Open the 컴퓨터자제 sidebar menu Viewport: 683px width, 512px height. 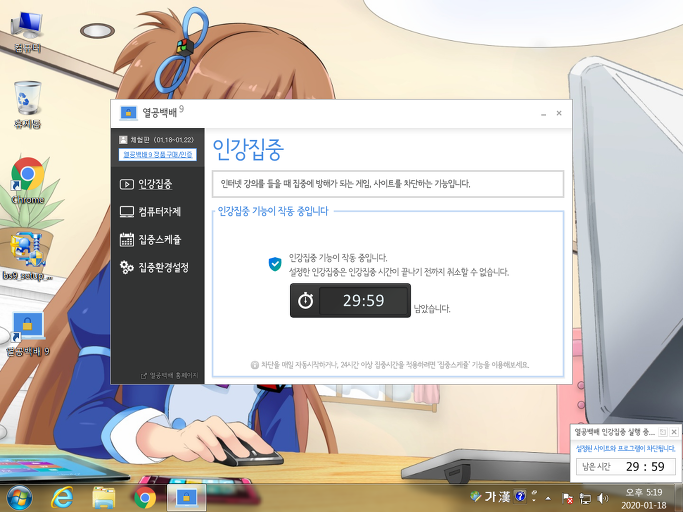point(157,212)
